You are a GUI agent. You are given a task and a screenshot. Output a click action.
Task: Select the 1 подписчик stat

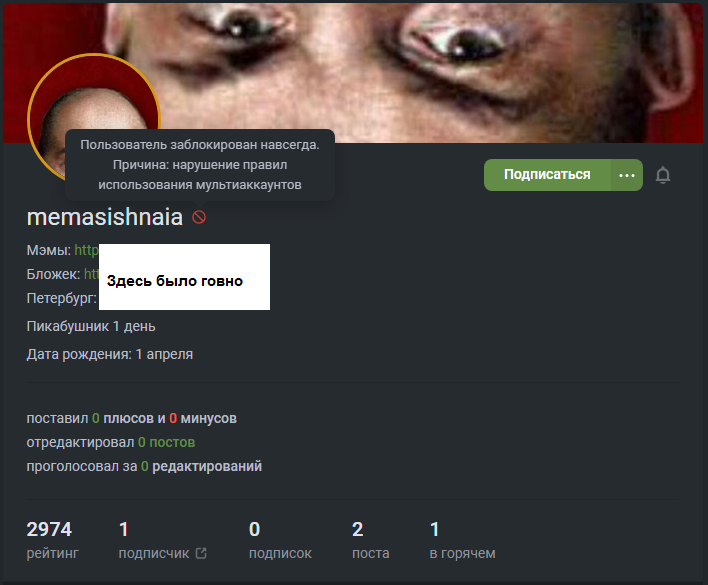[x=163, y=540]
